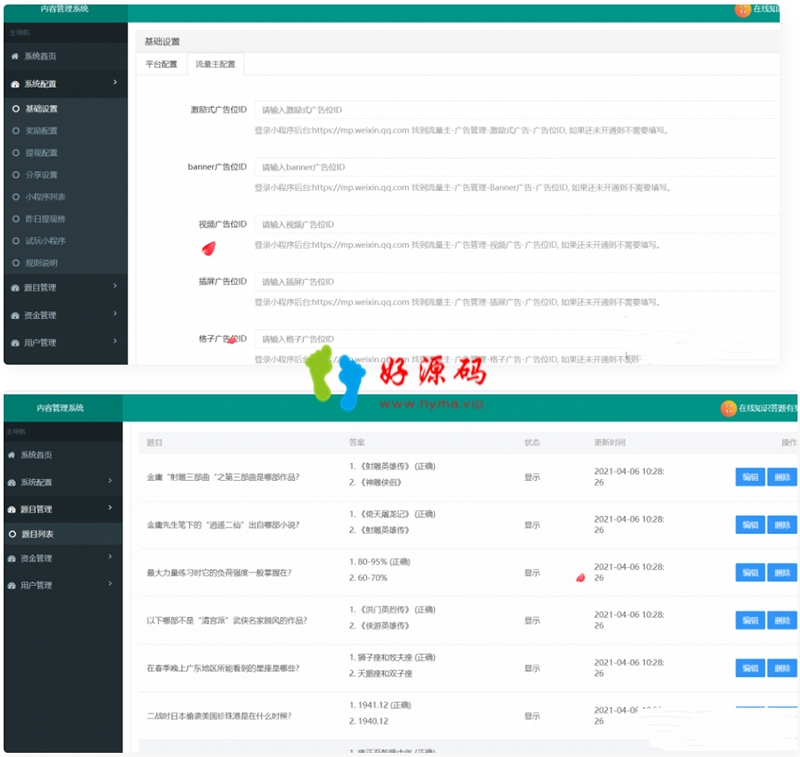Click the 题目 column header

pyautogui.click(x=154, y=443)
